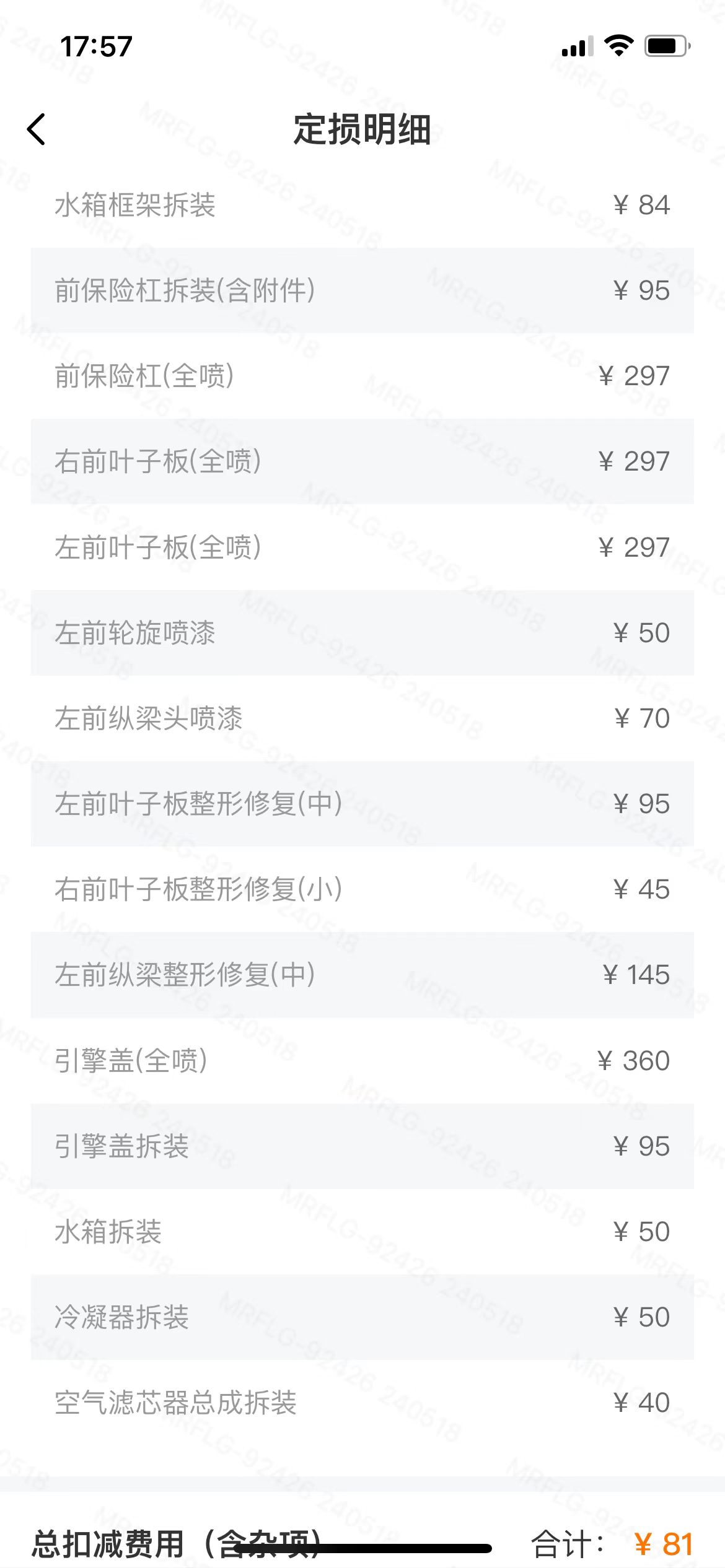725x1568 pixels.
Task: Tap the orange 合计 total amount
Action: pos(664,1544)
